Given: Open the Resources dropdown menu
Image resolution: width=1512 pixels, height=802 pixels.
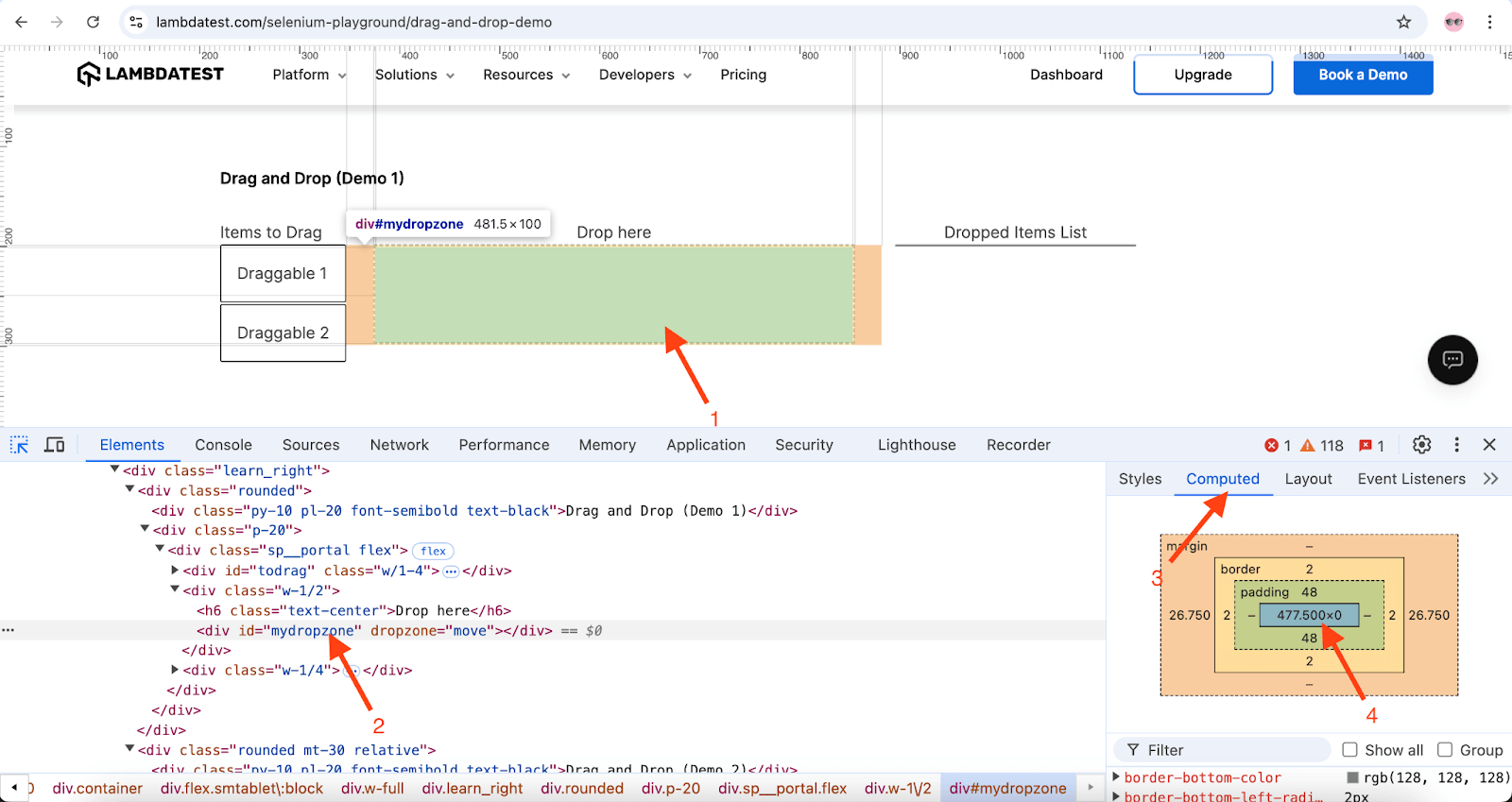Looking at the screenshot, I should [x=527, y=75].
